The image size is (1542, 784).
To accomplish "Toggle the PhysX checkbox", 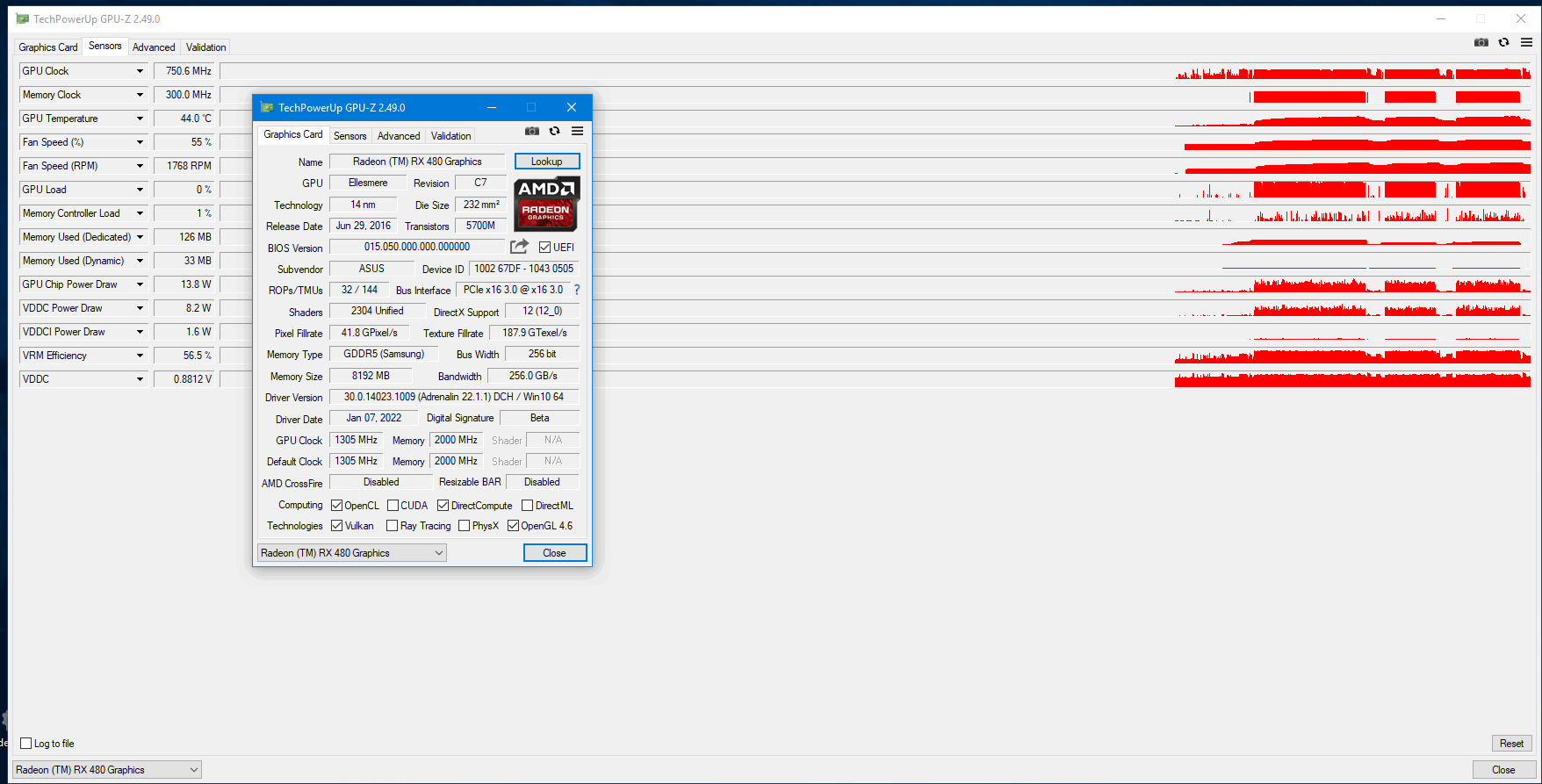I will pos(464,526).
